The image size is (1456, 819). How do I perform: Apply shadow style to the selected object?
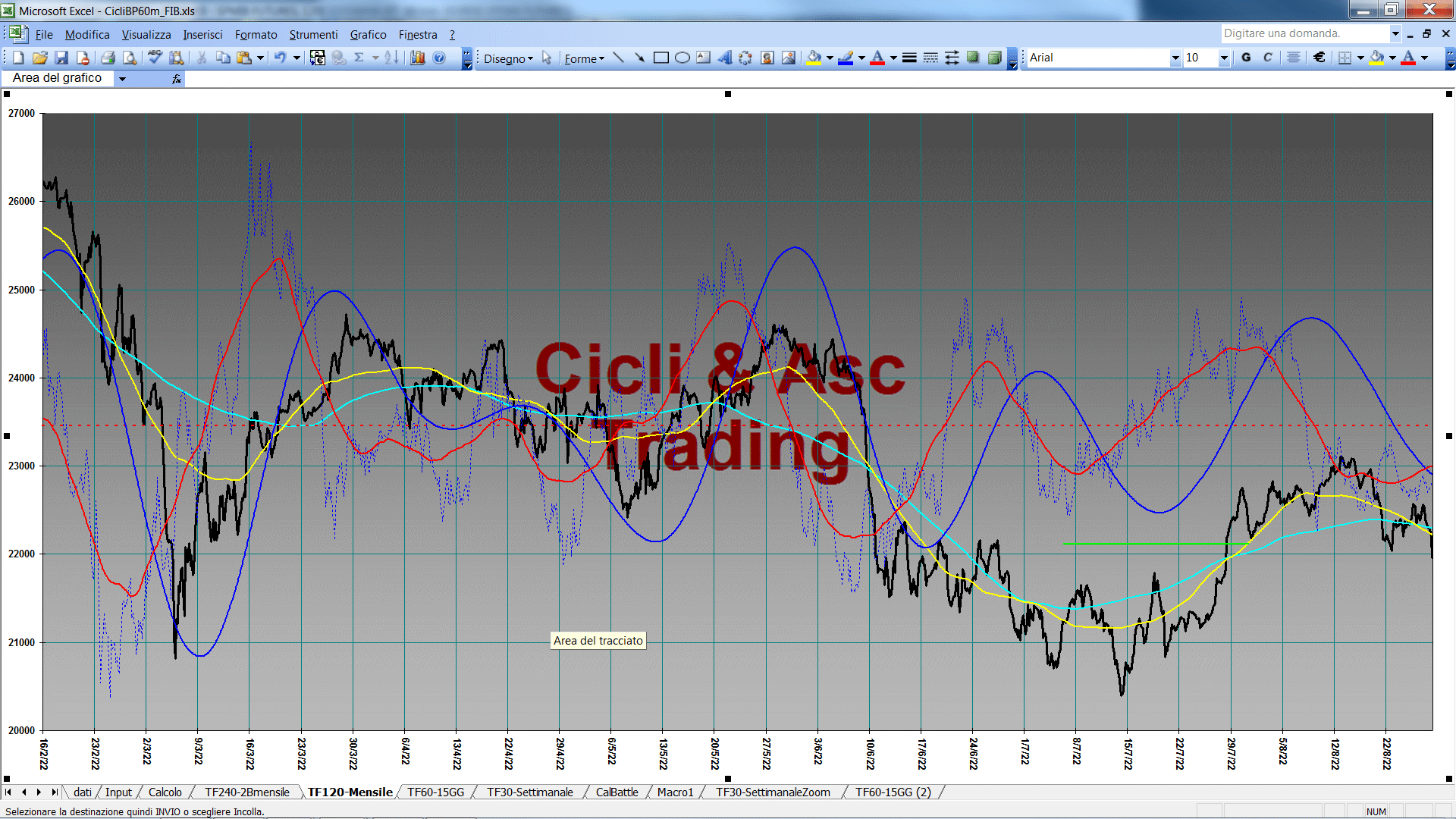[974, 58]
